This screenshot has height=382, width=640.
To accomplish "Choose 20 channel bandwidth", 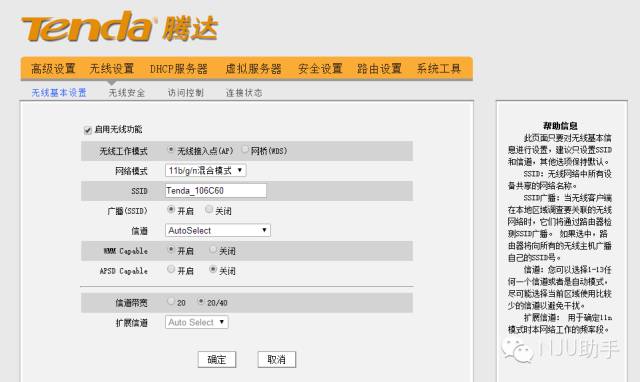I will point(171,301).
